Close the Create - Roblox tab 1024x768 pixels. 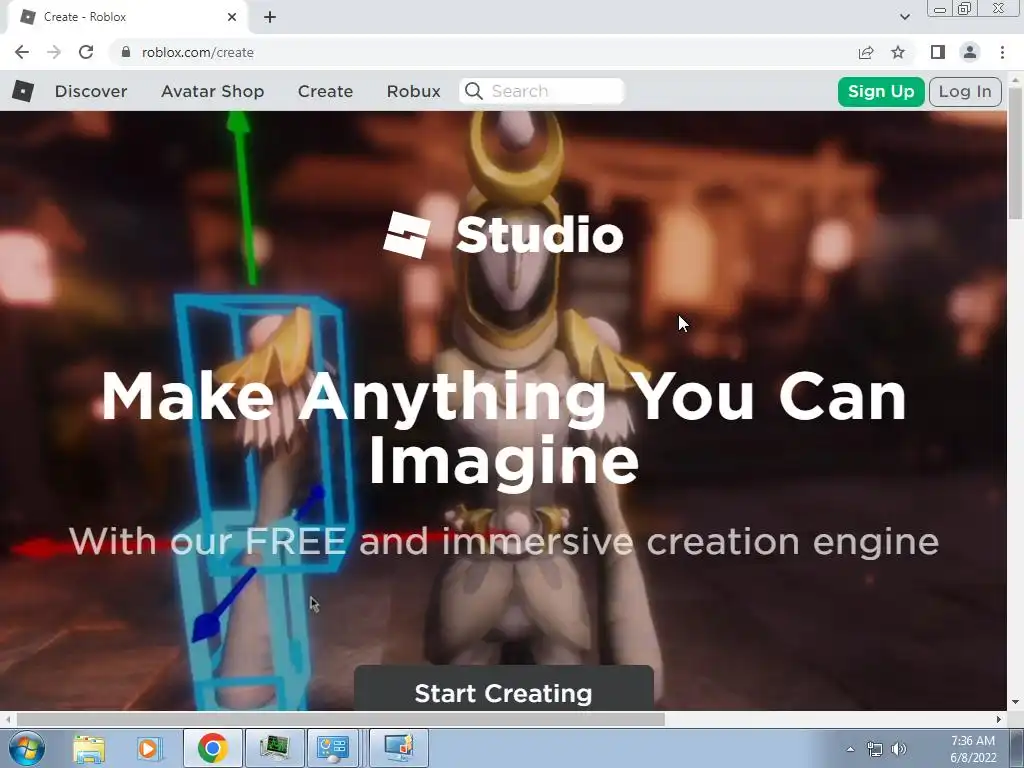232,17
